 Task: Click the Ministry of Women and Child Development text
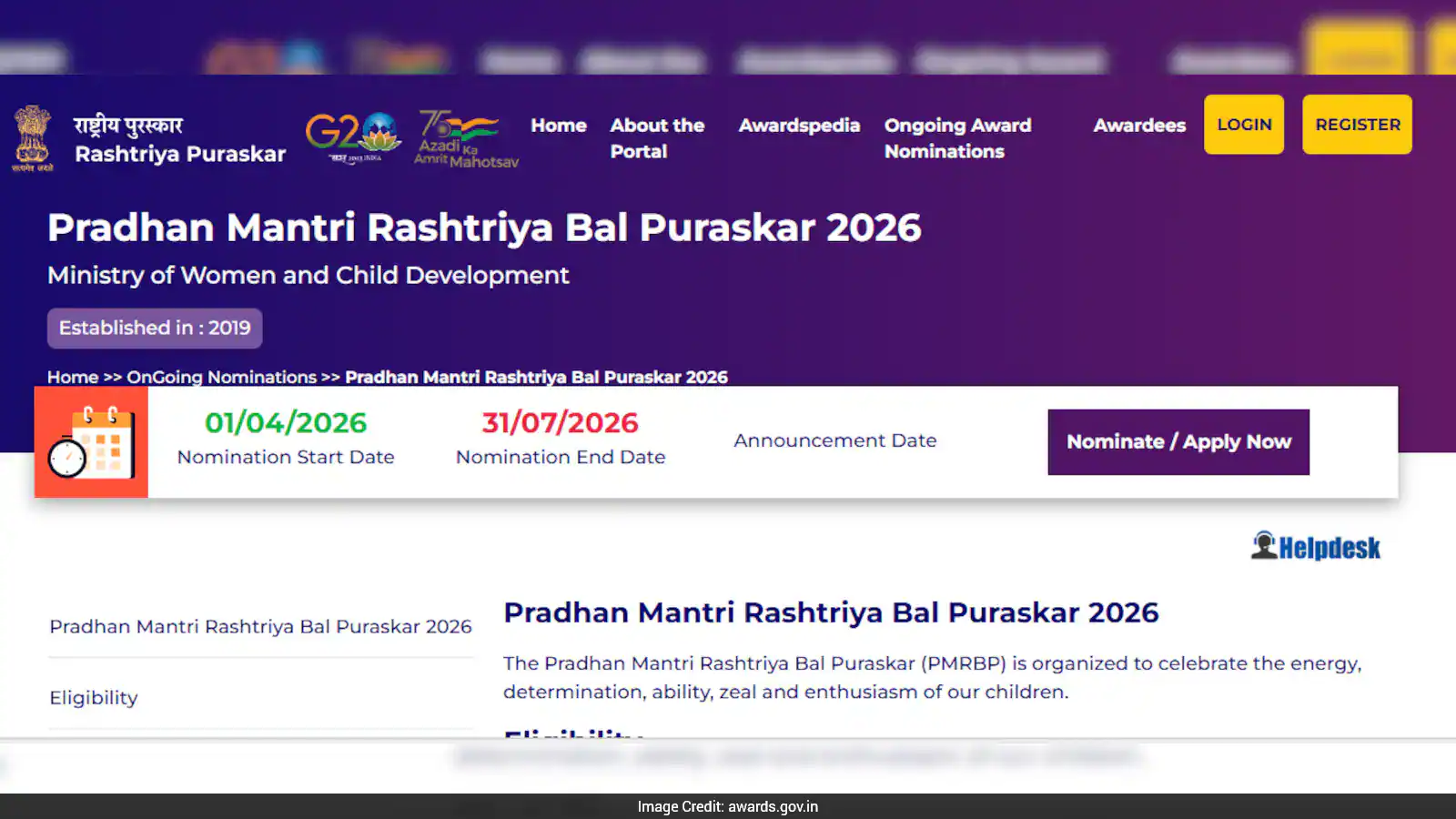point(308,275)
